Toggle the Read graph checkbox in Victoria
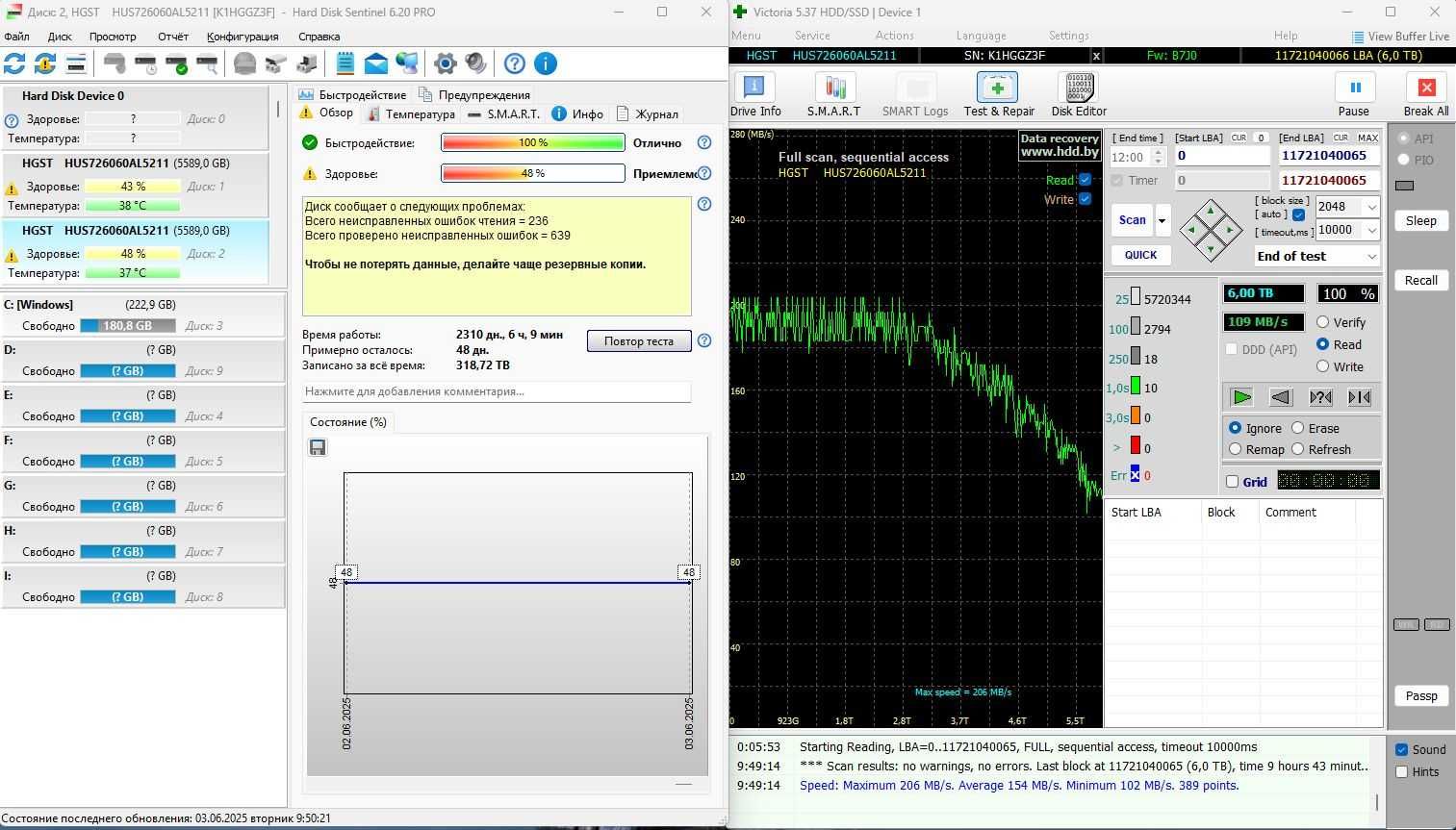This screenshot has width=1456, height=830. (1086, 180)
